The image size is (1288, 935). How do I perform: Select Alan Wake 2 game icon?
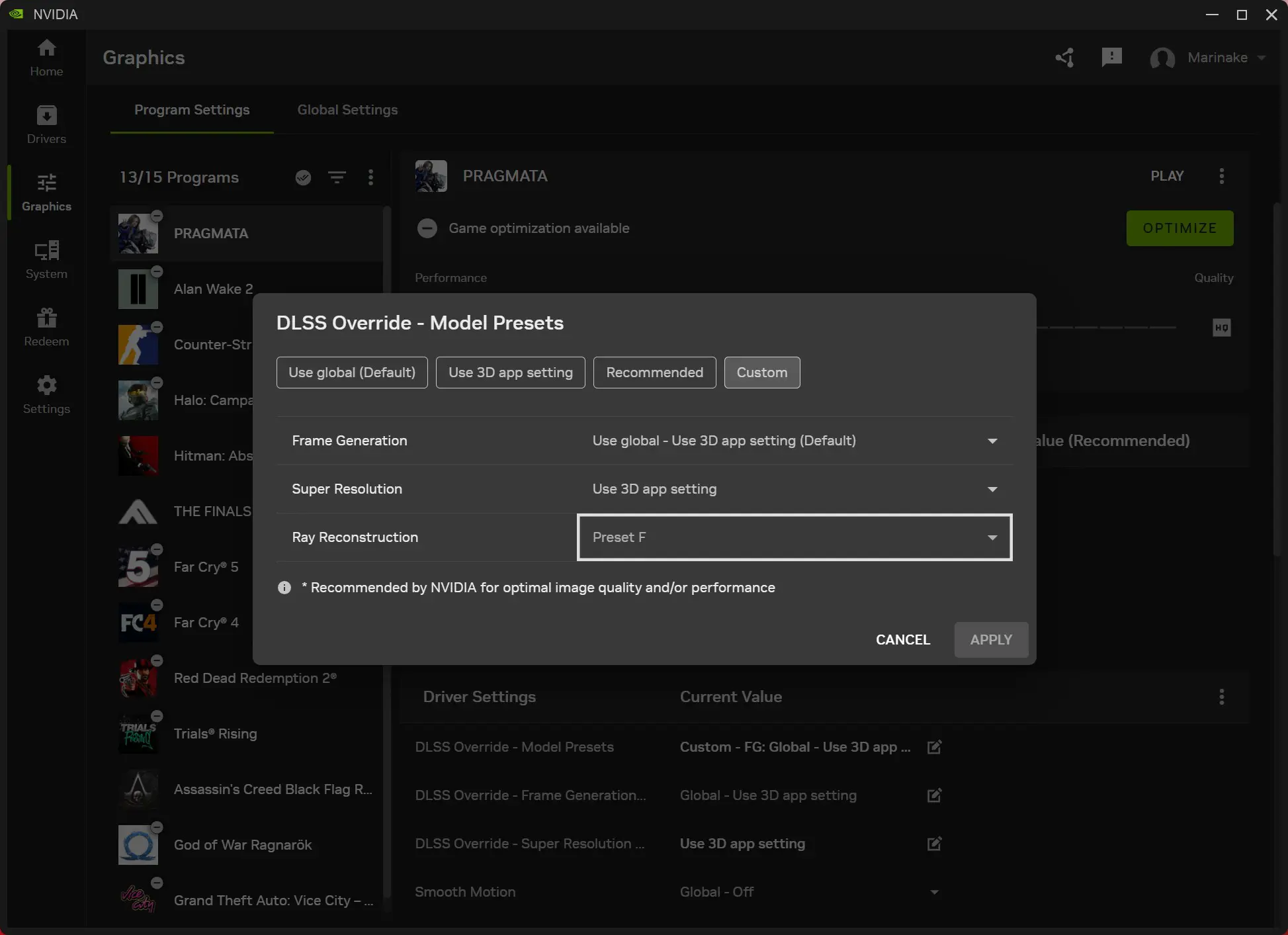pyautogui.click(x=138, y=289)
